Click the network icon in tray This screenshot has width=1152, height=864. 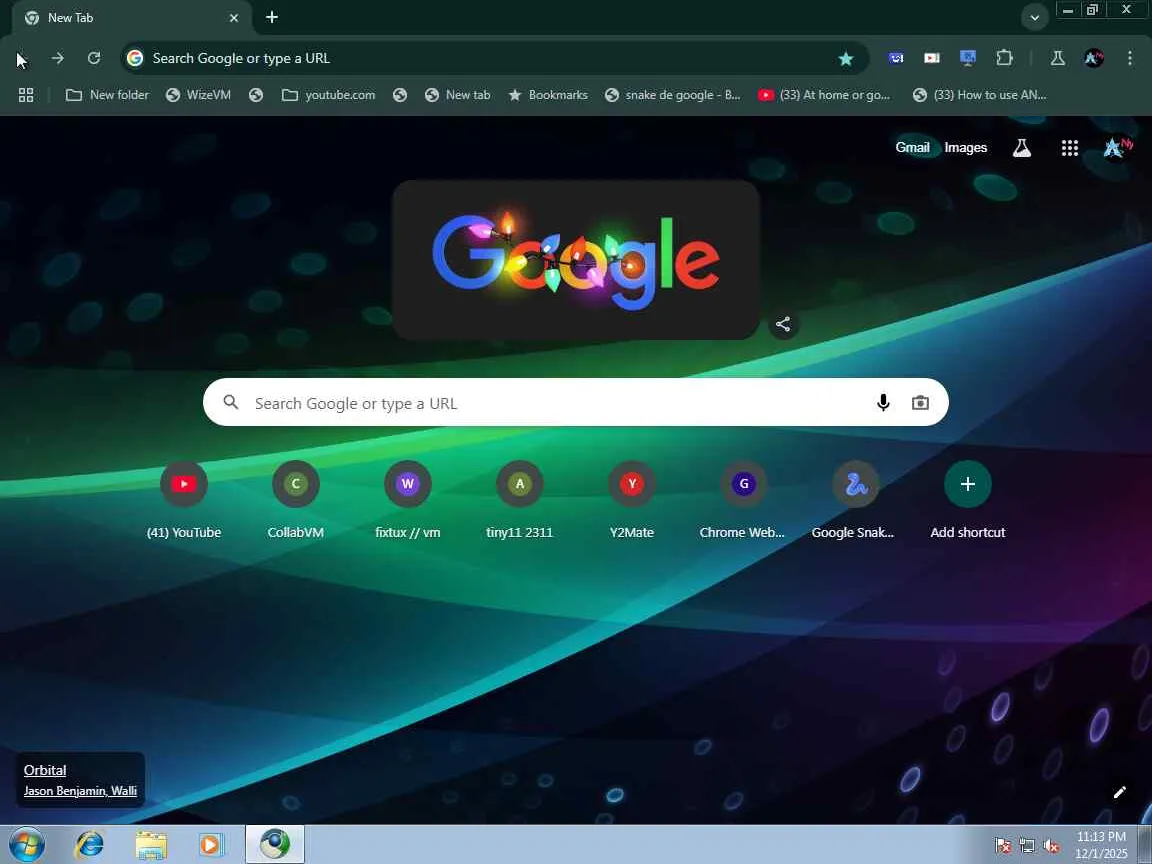click(x=1027, y=846)
